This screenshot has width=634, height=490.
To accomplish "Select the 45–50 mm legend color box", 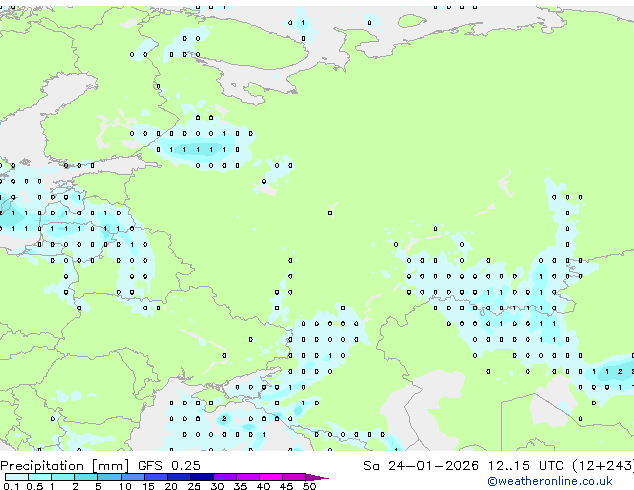I will 294,477.
